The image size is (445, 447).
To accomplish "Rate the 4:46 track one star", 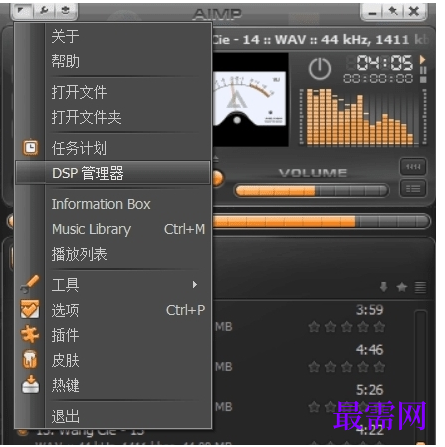I will click(x=314, y=367).
